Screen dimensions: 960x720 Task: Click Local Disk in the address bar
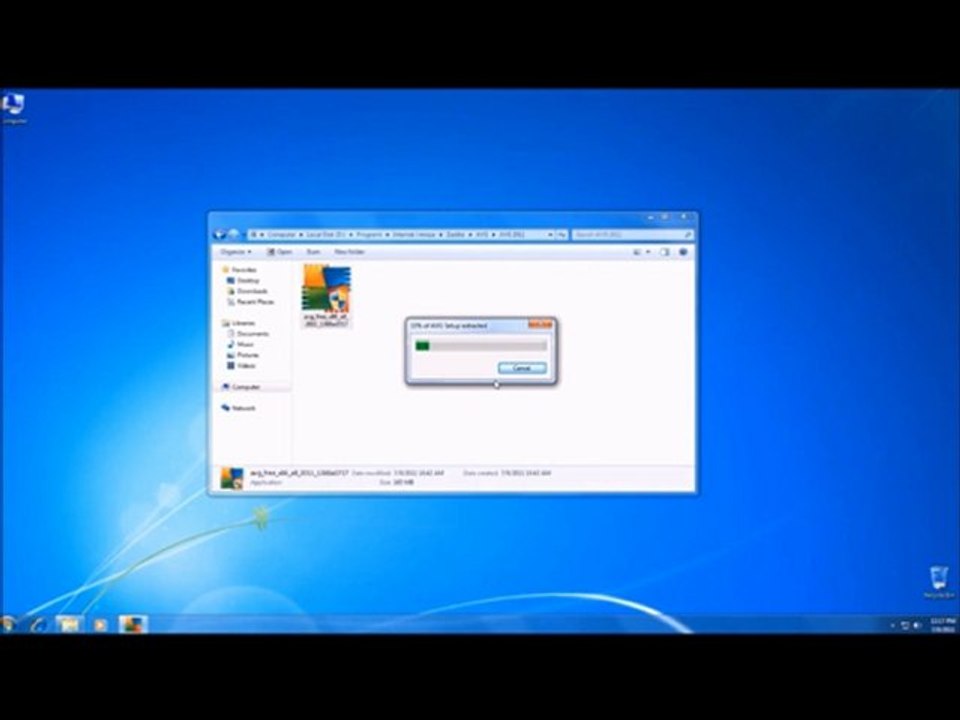(x=326, y=234)
